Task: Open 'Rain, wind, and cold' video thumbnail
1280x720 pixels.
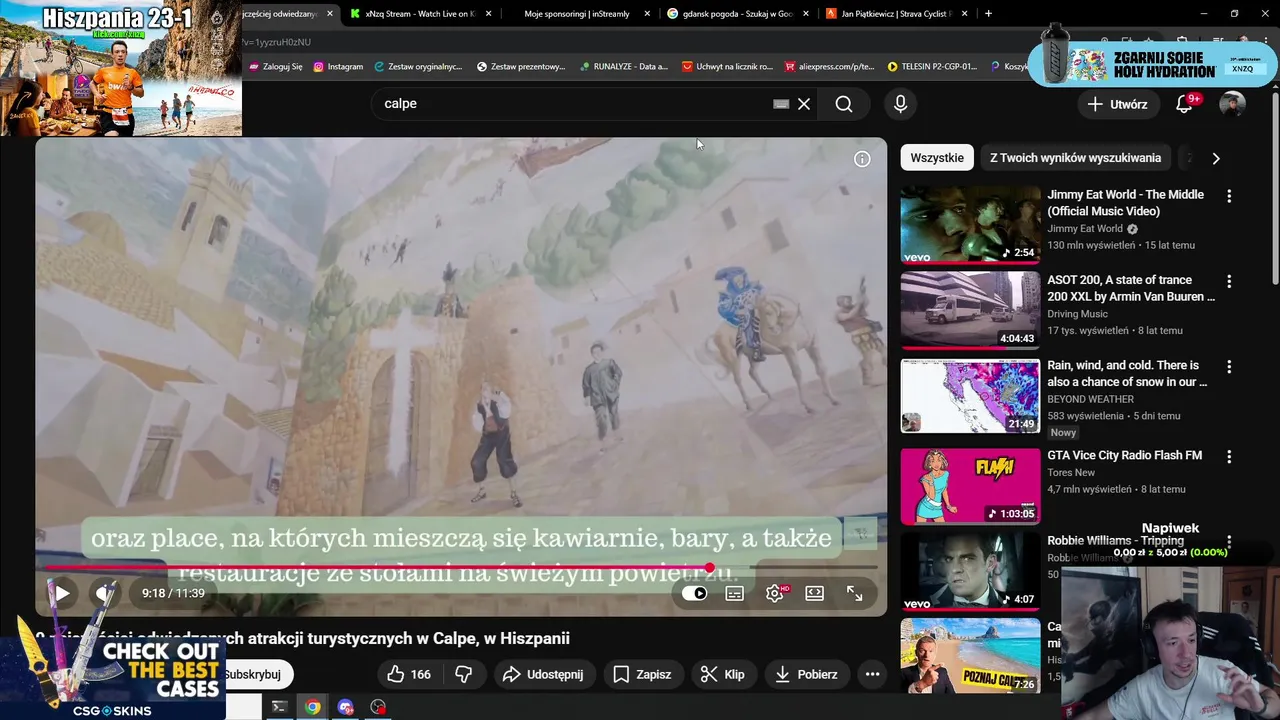Action: point(970,396)
